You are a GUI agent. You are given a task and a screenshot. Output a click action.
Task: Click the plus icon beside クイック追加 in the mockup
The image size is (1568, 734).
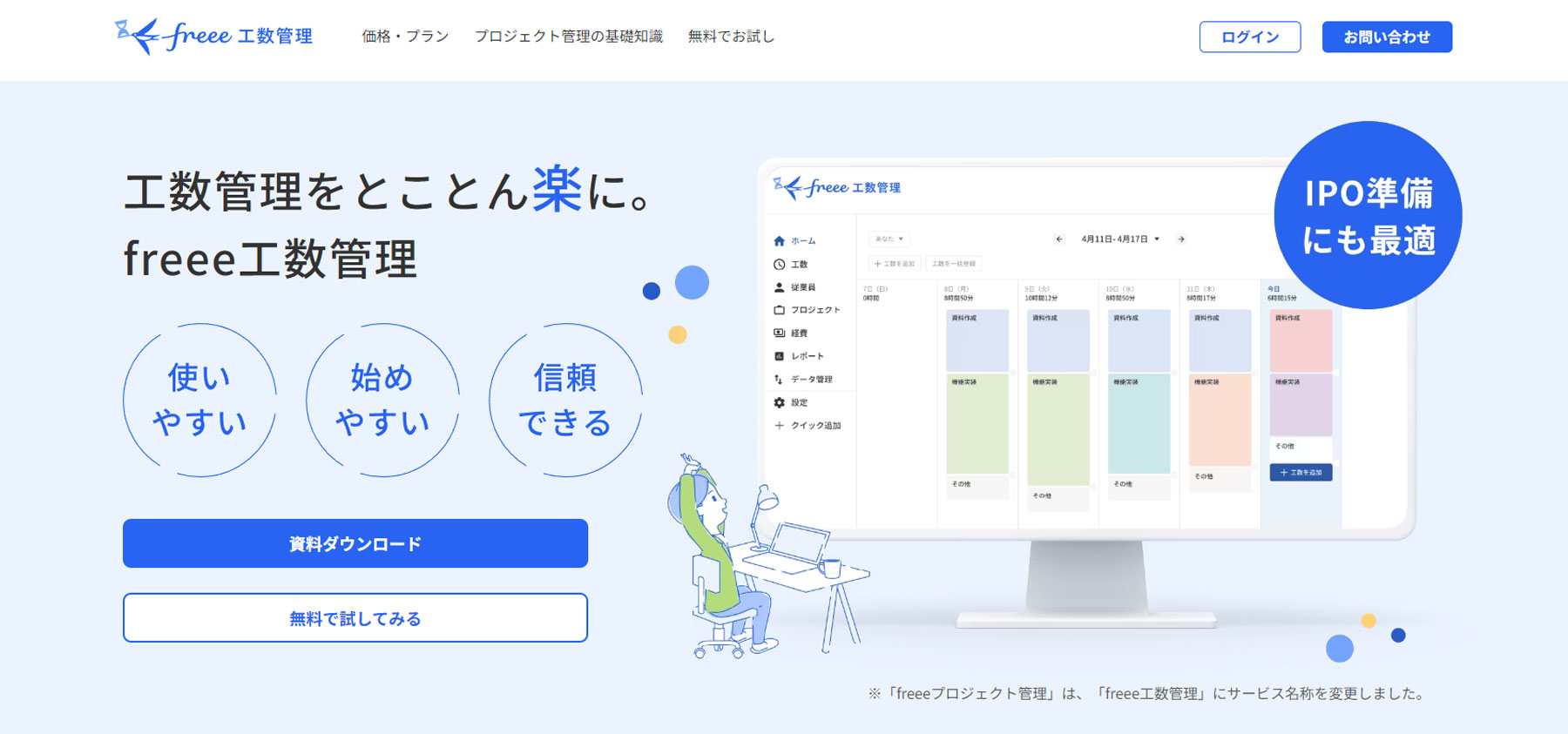tap(779, 426)
